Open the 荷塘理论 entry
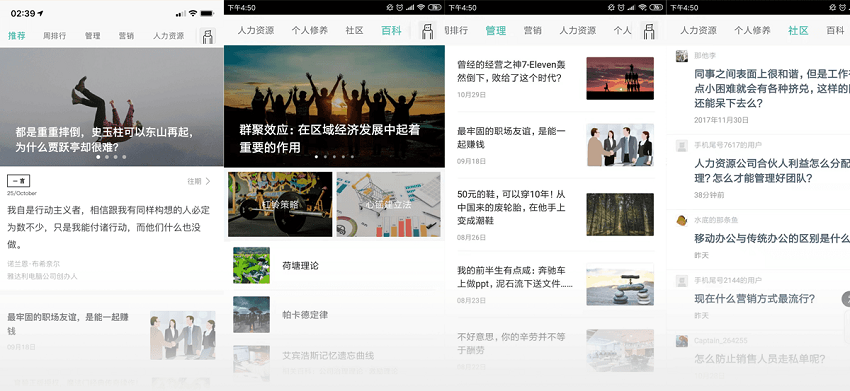Image resolution: width=850 pixels, height=391 pixels. [x=334, y=265]
